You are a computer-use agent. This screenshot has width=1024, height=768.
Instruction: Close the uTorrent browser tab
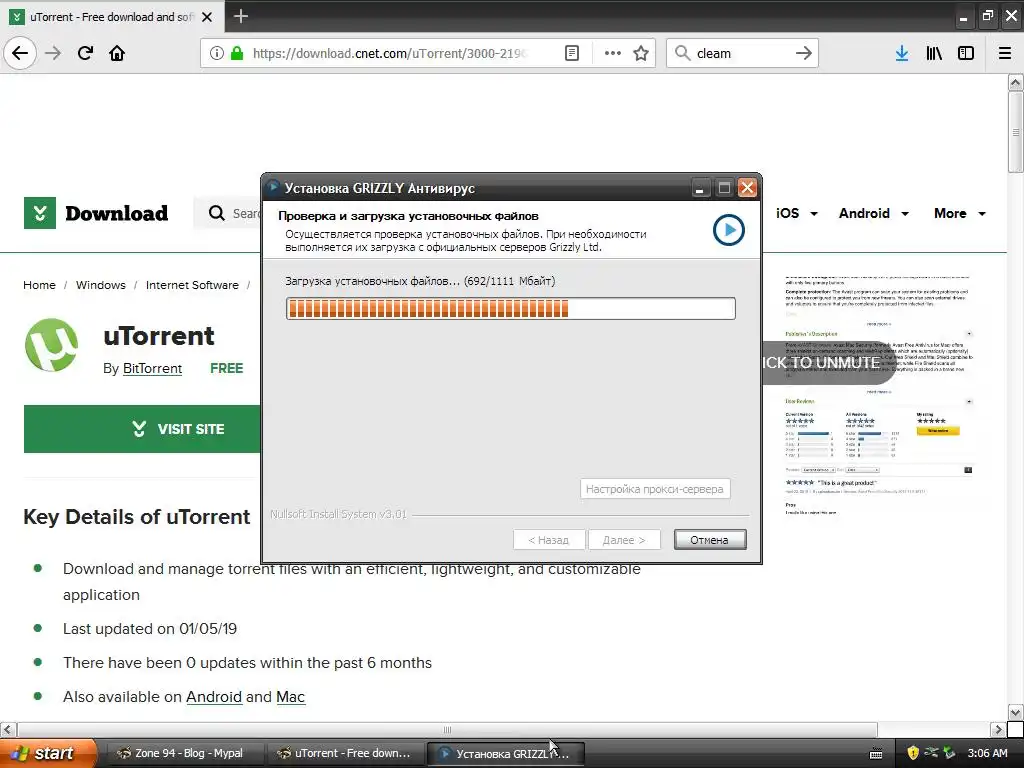pos(207,17)
